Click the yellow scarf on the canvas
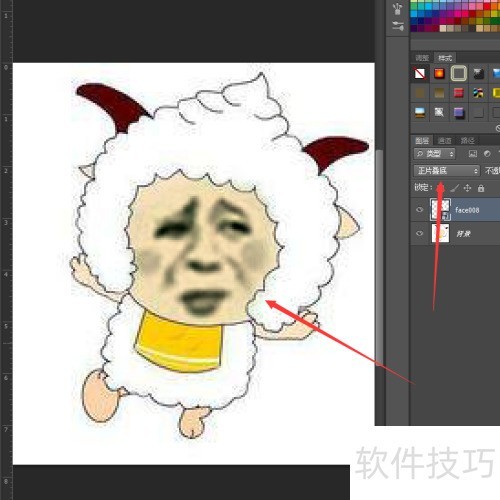This screenshot has height=500, width=500. [x=179, y=342]
